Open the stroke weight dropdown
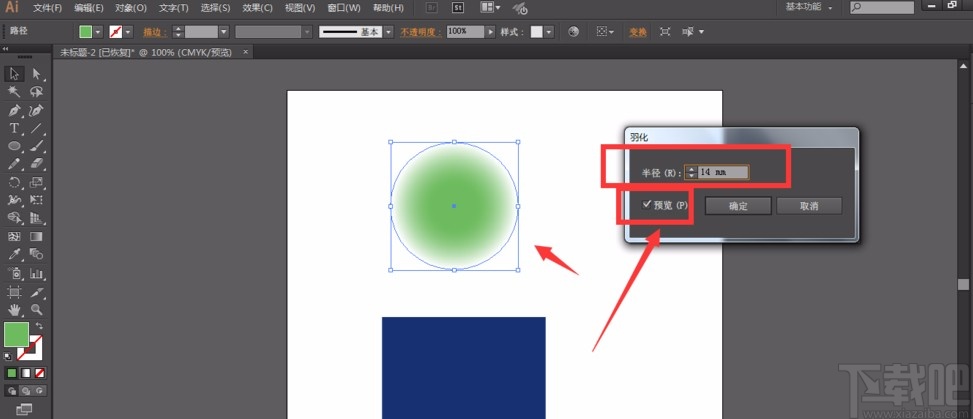 pos(224,32)
